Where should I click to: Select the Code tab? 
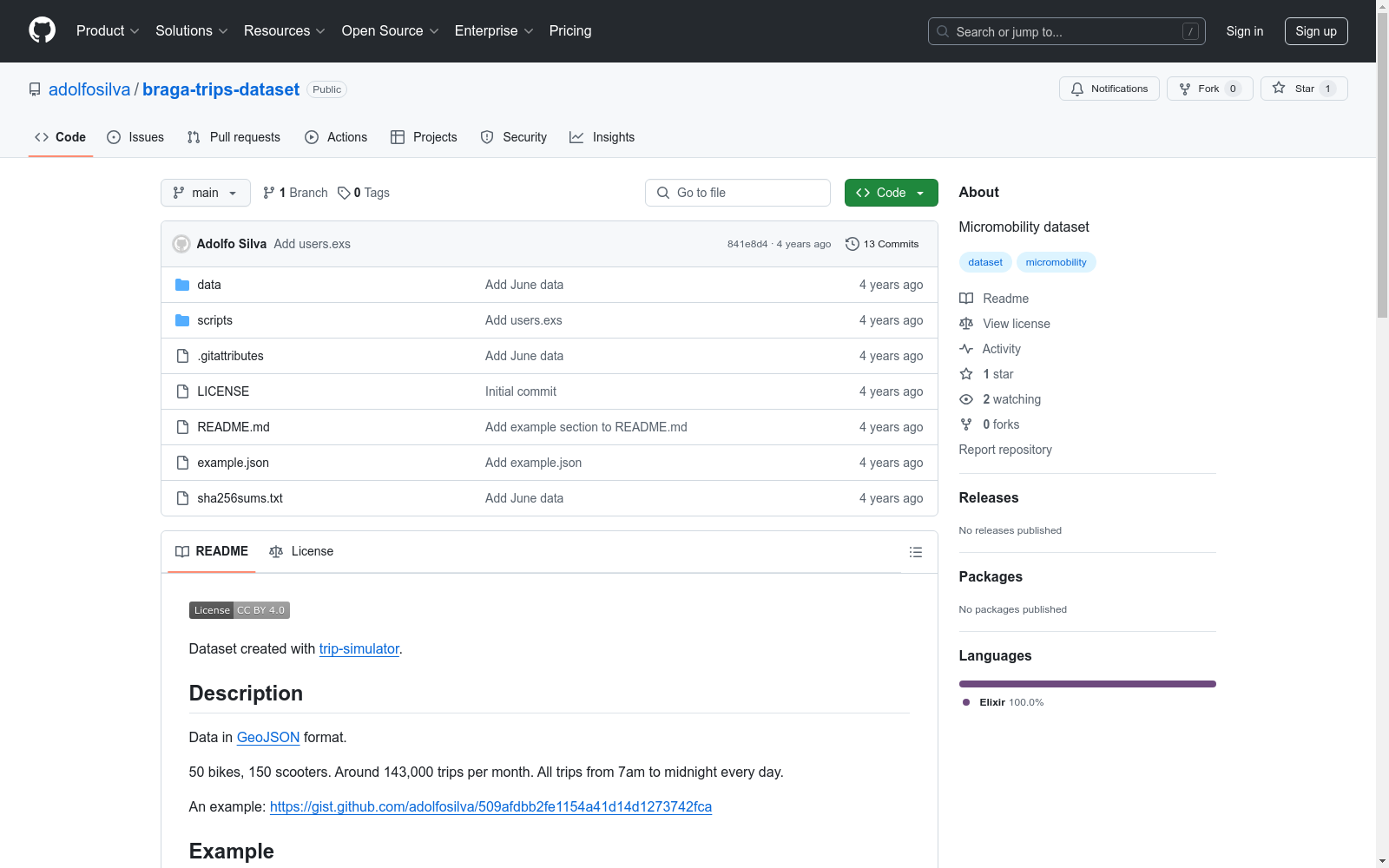(x=61, y=137)
